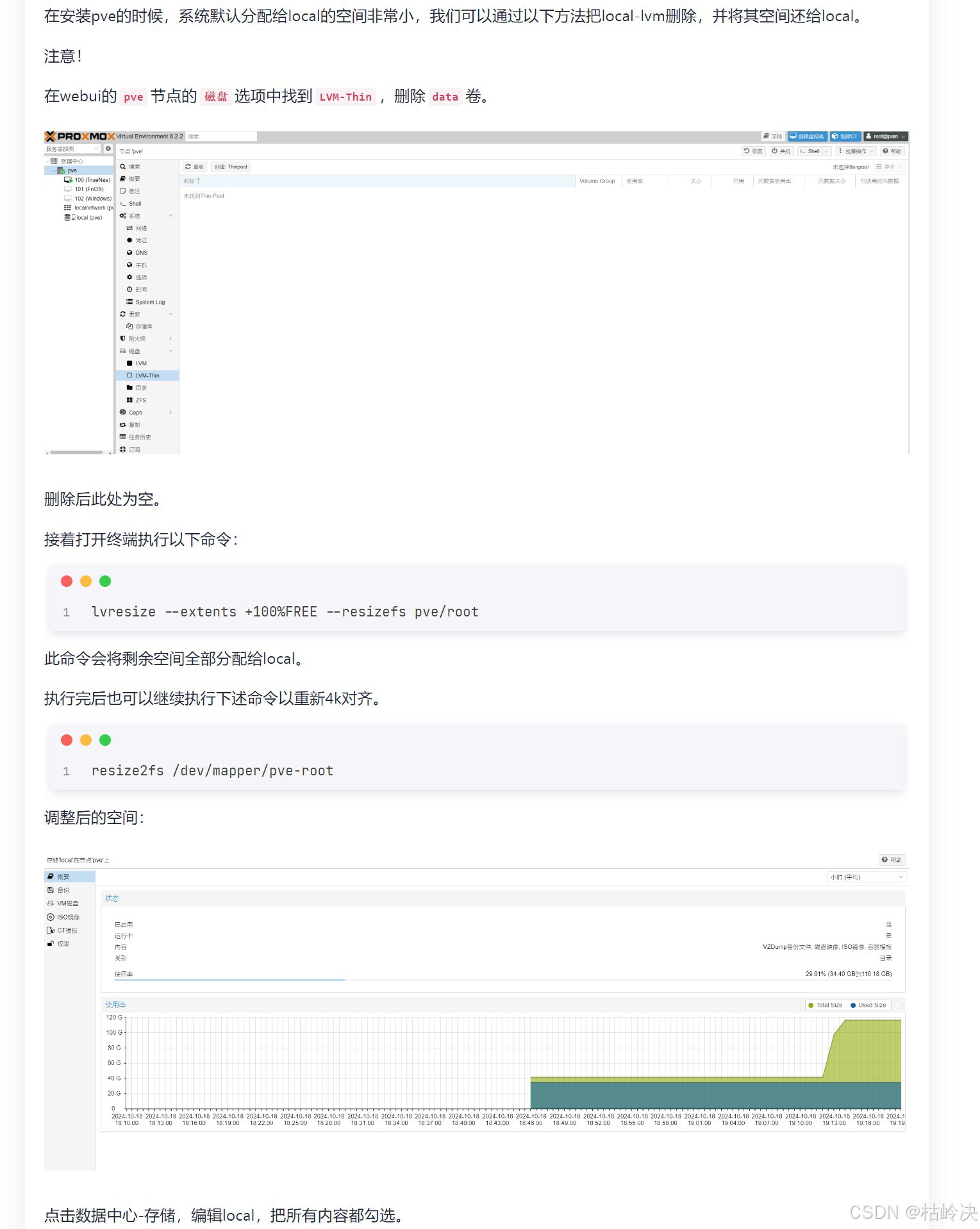Click the Proxmox top search field
The height and width of the screenshot is (1229, 980).
tap(221, 136)
